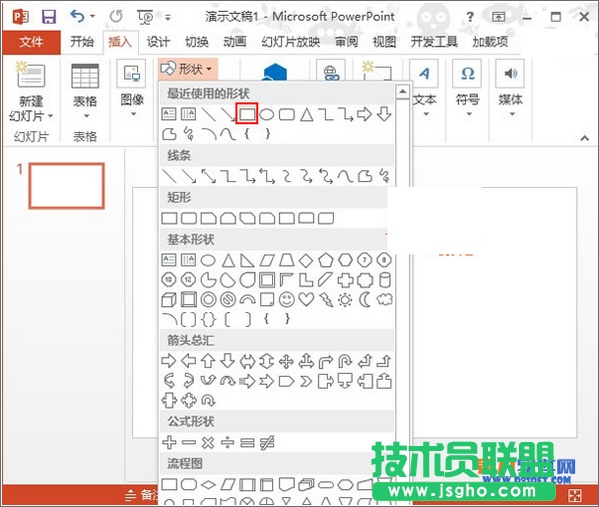Switch to the 视图 tab
This screenshot has width=599, height=507.
tap(384, 41)
